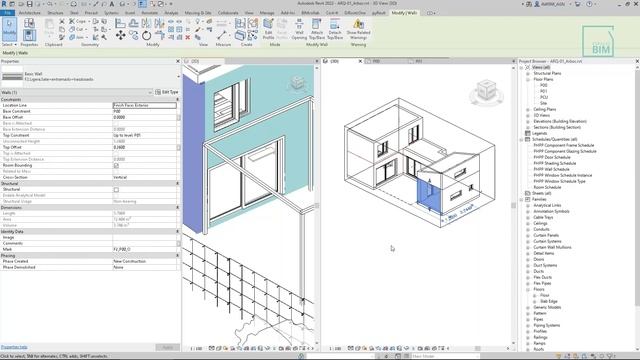This screenshot has height=360, width=640.
Task: Click Attach Top/Base tool
Action: click(x=317, y=29)
